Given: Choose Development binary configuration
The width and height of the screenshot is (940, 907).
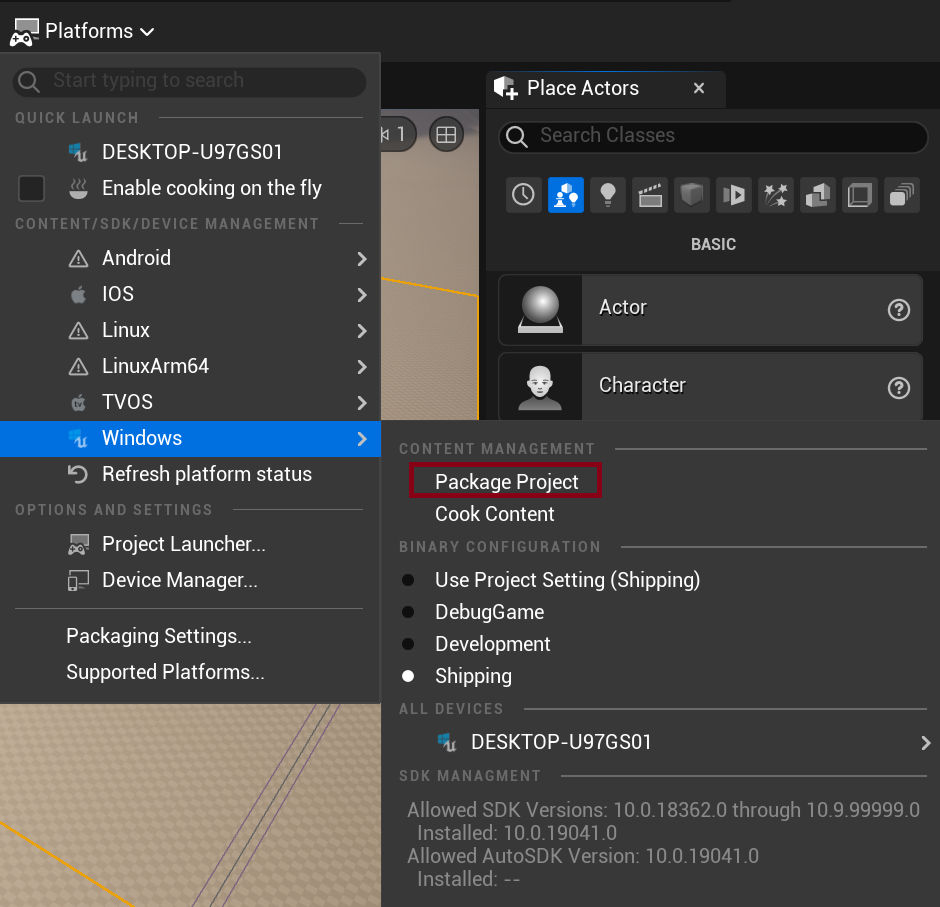Looking at the screenshot, I should point(492,644).
